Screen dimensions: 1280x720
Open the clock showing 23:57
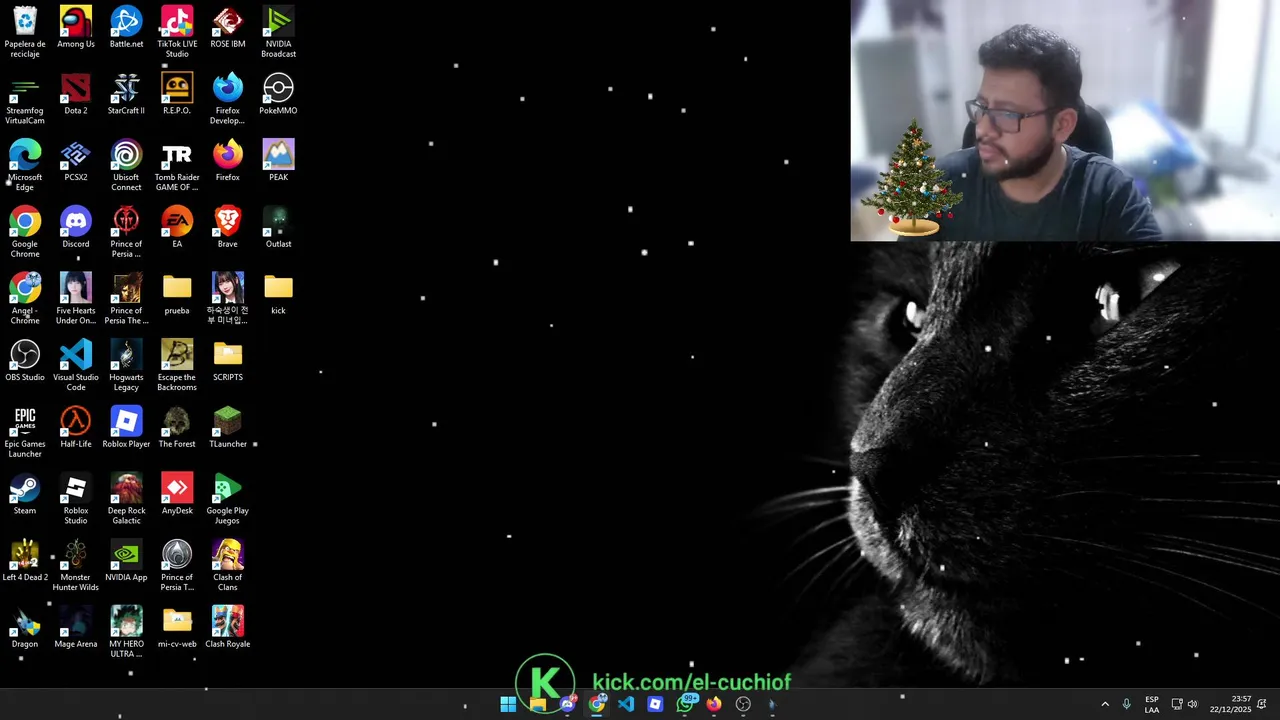point(1230,704)
